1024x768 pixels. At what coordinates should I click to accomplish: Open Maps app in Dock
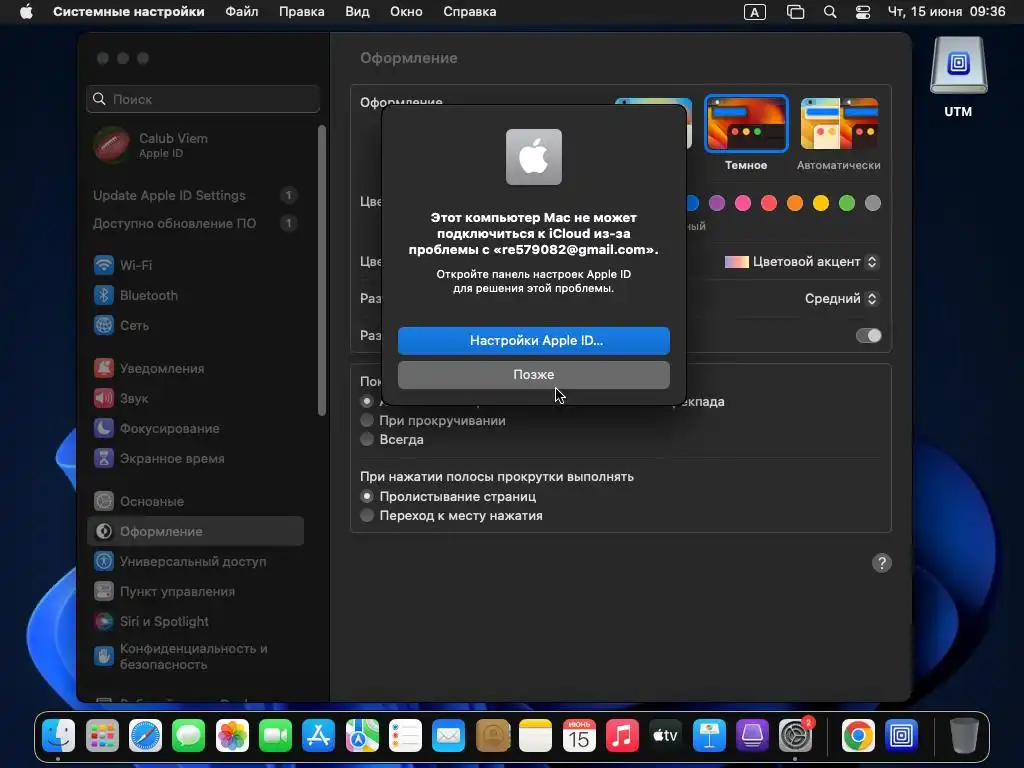coord(362,736)
